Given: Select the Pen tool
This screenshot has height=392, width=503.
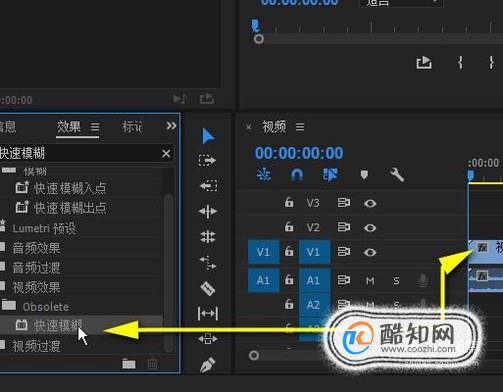Looking at the screenshot, I should 207,364.
